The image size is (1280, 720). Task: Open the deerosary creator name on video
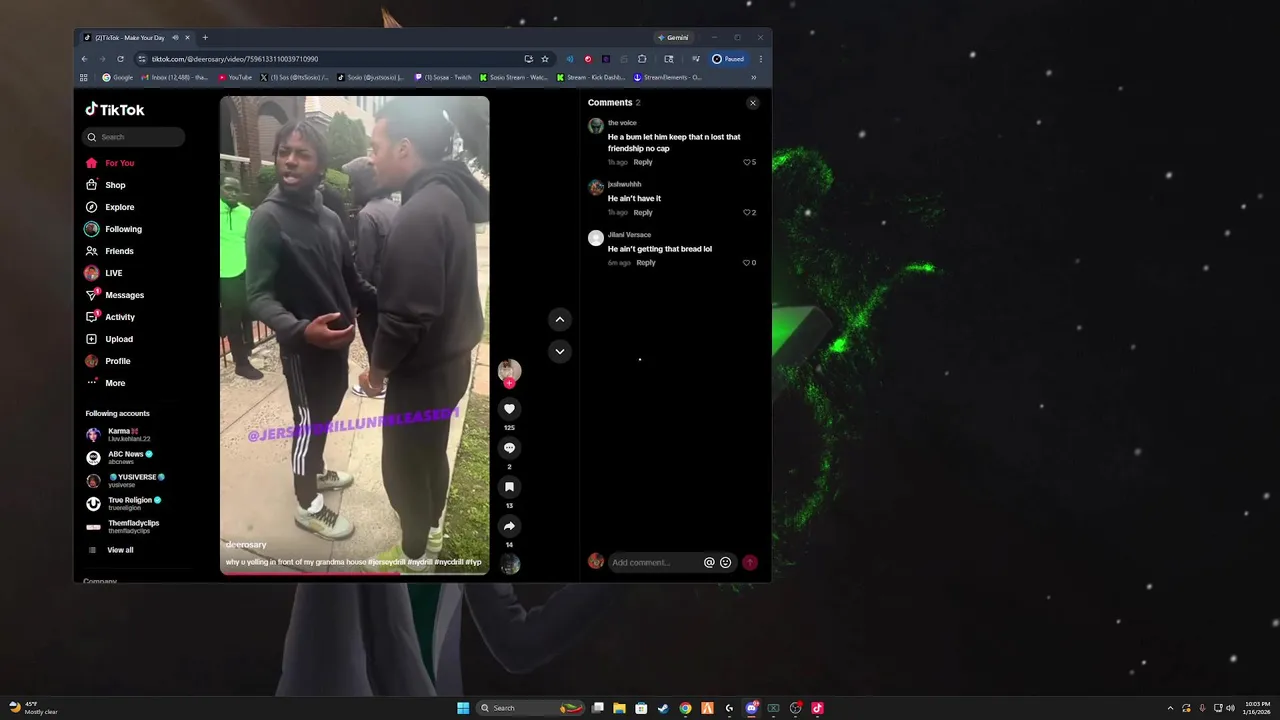[246, 545]
